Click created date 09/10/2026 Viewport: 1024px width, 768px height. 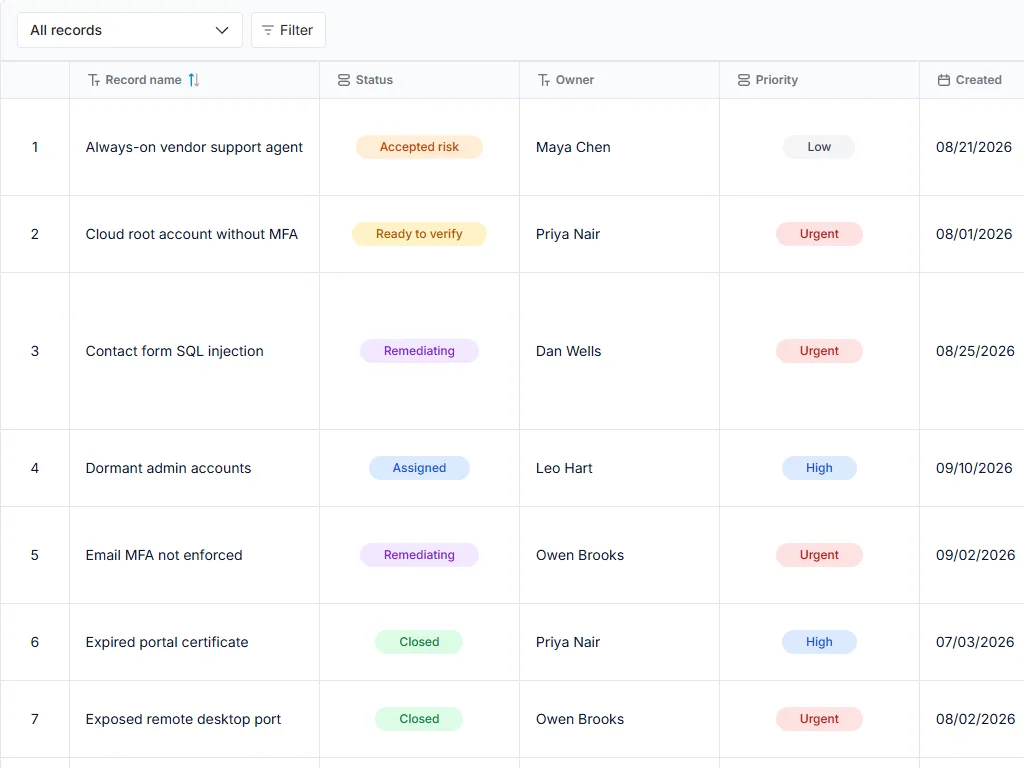pos(974,468)
